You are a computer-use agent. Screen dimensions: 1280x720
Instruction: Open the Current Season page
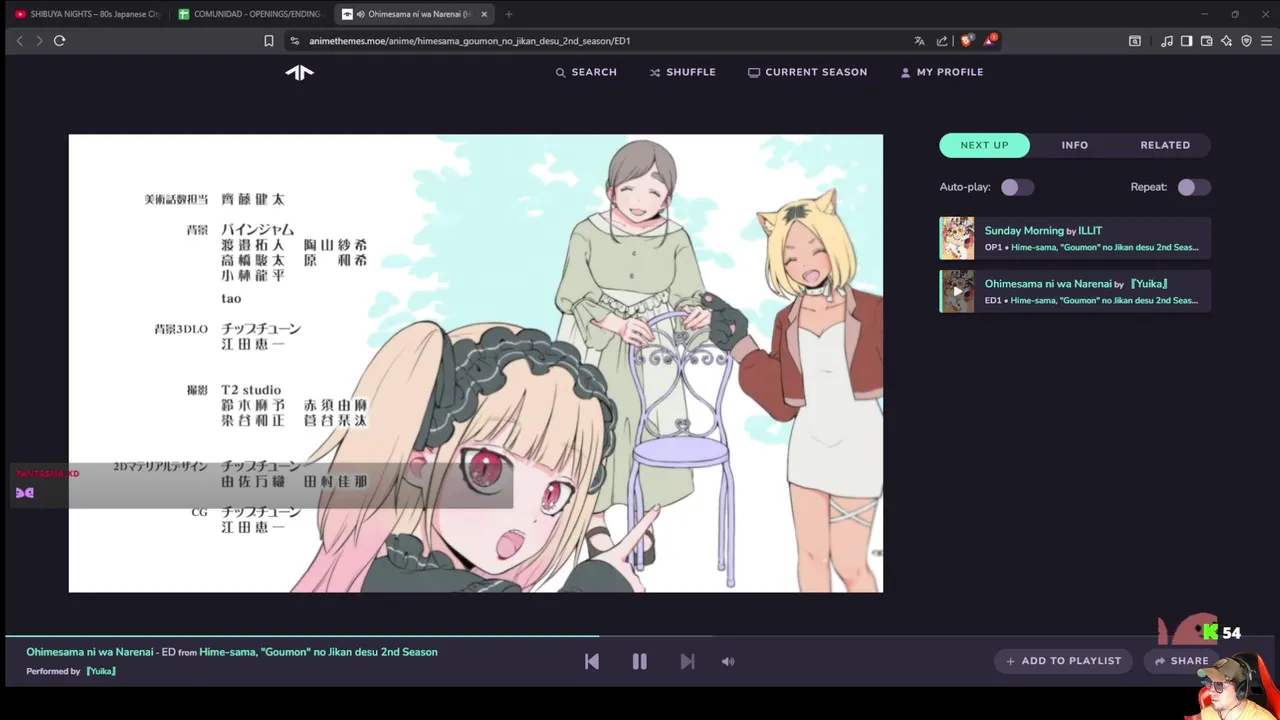807,72
